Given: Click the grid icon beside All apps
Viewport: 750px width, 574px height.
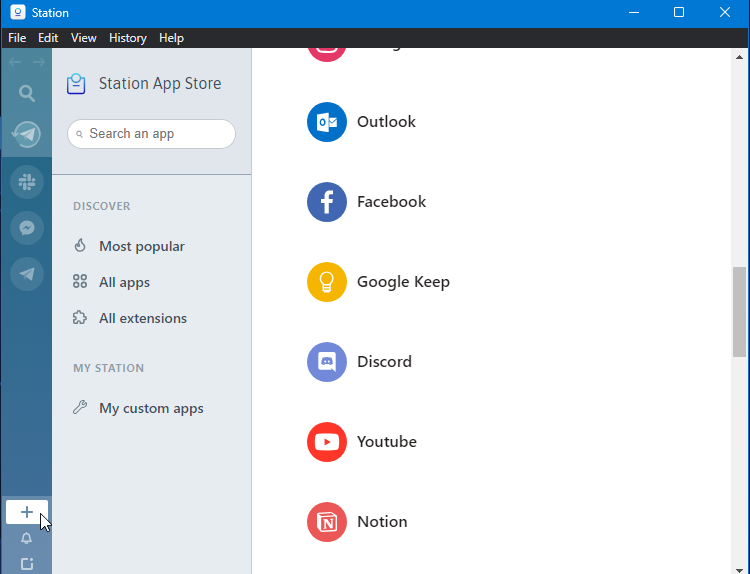Looking at the screenshot, I should (x=80, y=281).
